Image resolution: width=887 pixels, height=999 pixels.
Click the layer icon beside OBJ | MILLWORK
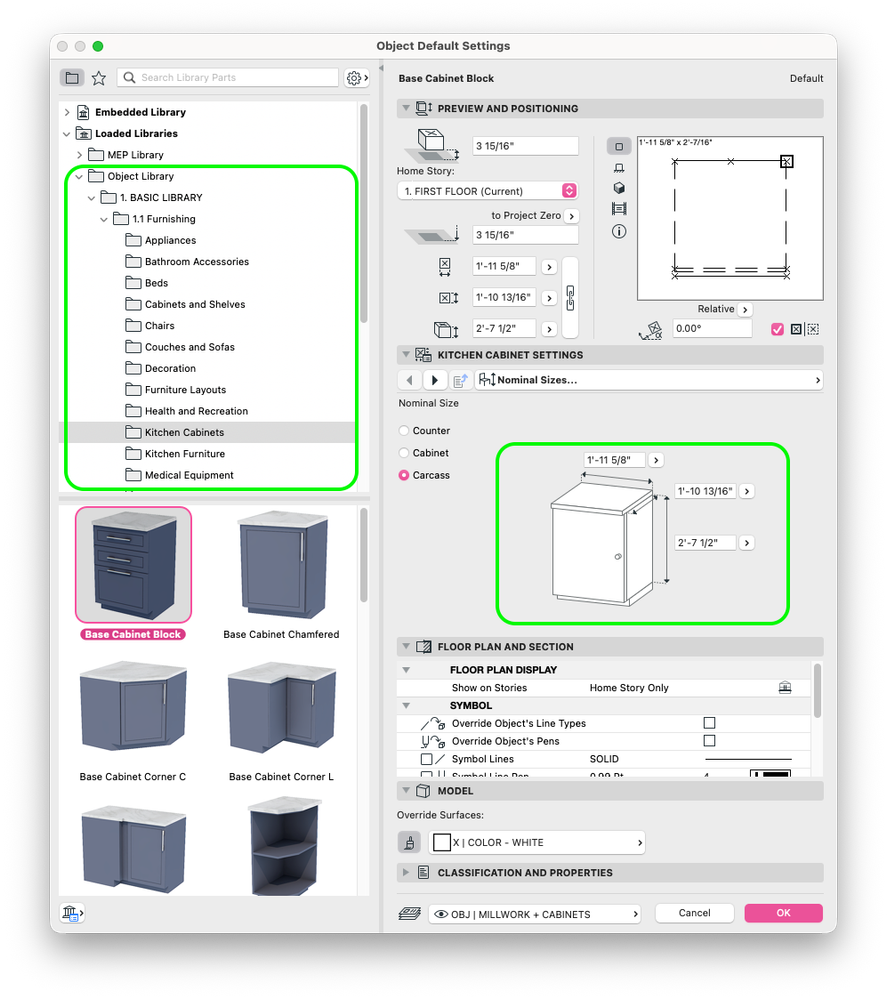pos(410,914)
